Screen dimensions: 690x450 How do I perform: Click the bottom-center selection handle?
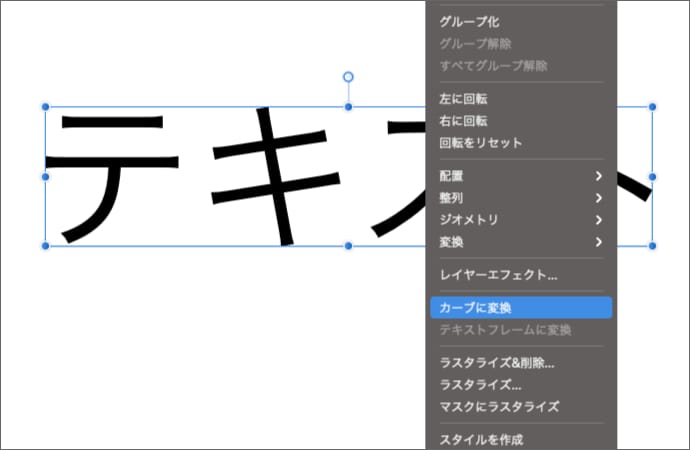(x=348, y=245)
